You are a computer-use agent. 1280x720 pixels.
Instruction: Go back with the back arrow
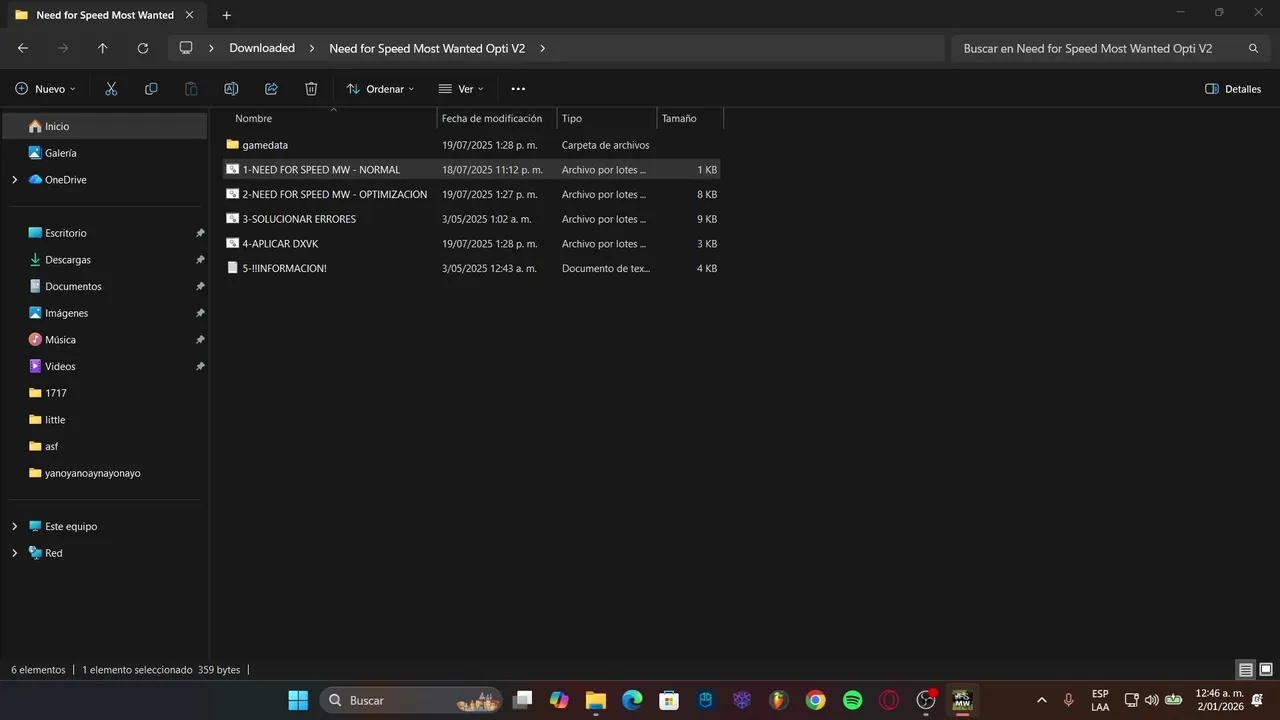point(23,48)
